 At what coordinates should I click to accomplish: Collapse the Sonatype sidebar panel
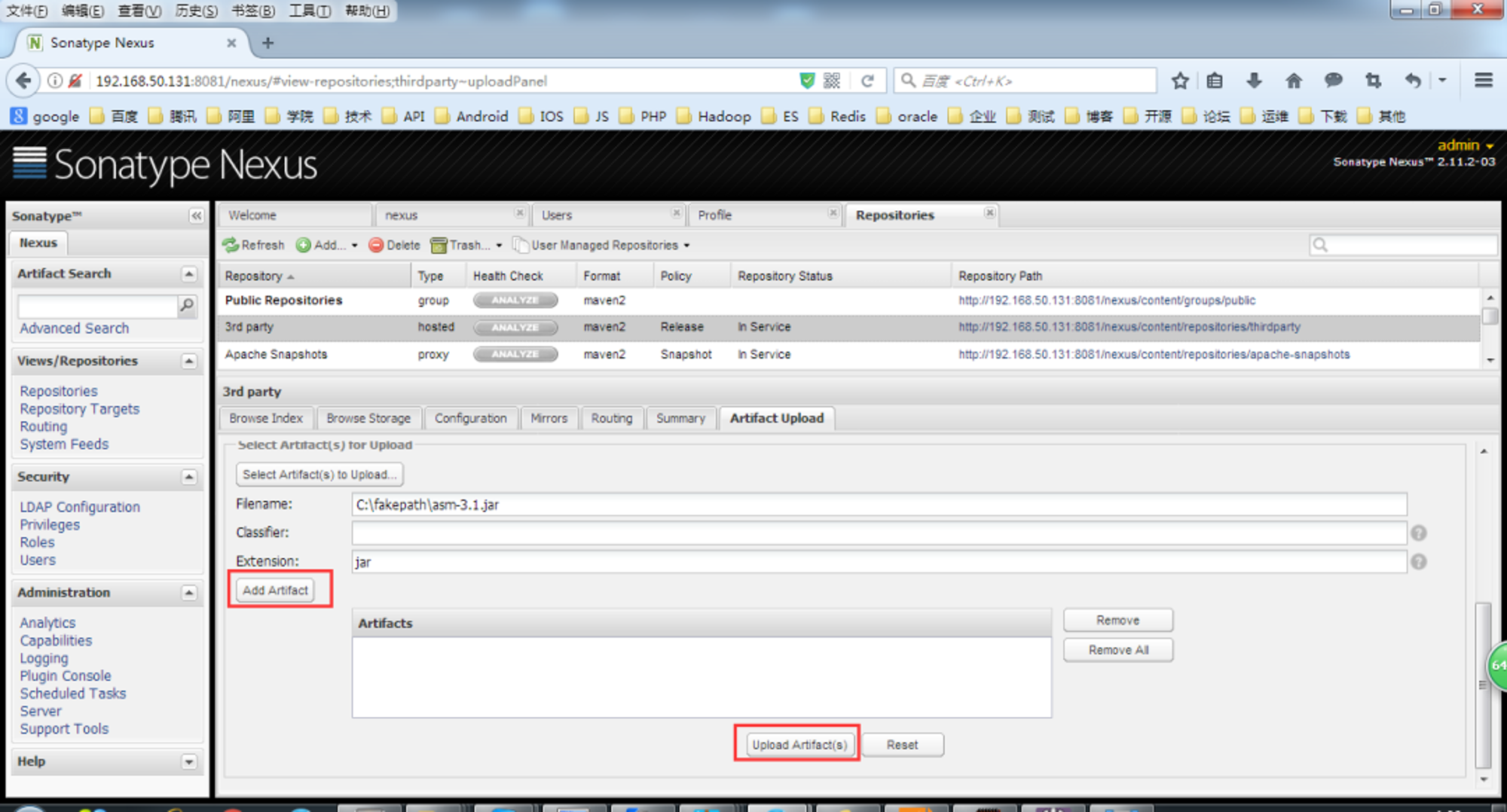pyautogui.click(x=196, y=216)
